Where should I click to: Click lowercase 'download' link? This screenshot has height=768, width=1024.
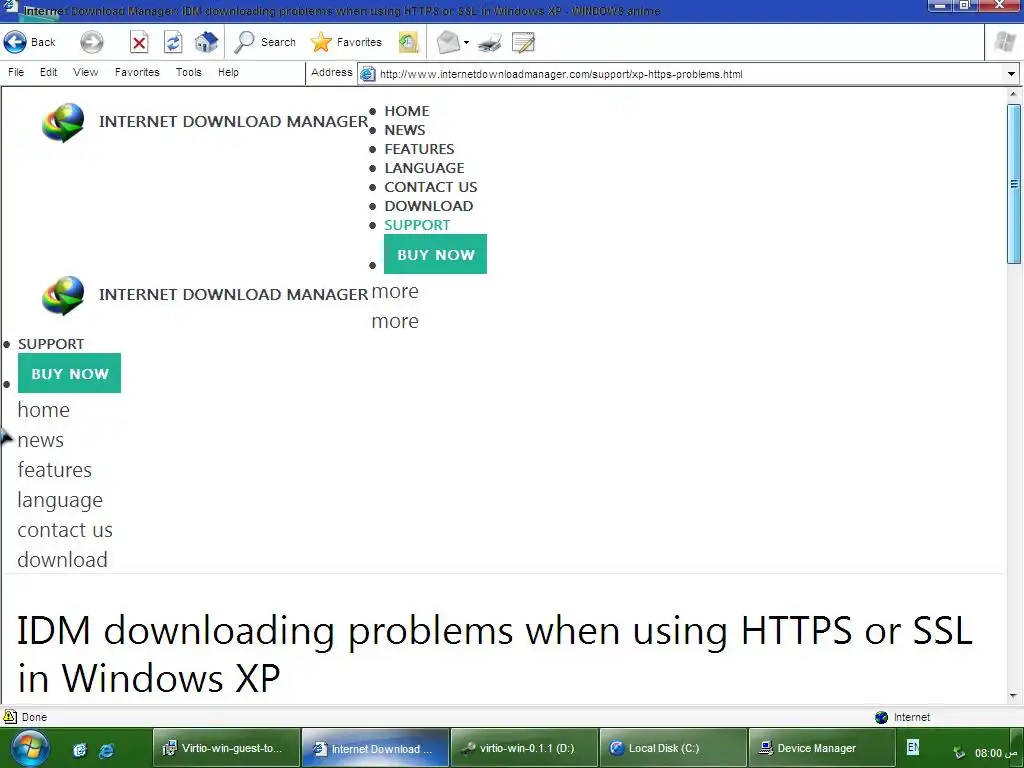point(62,560)
